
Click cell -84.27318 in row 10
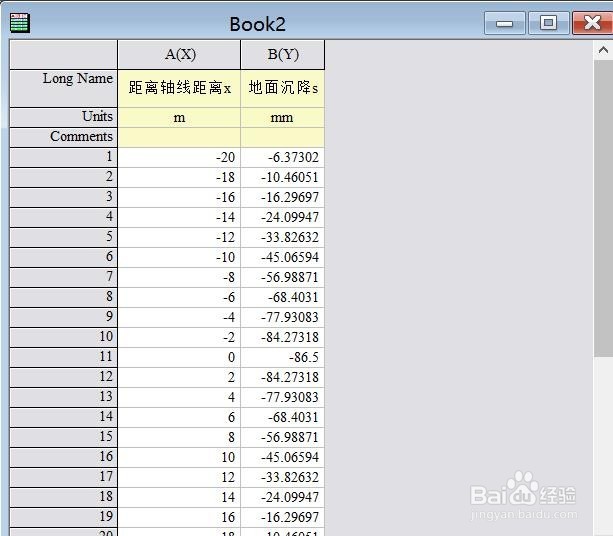coord(283,337)
